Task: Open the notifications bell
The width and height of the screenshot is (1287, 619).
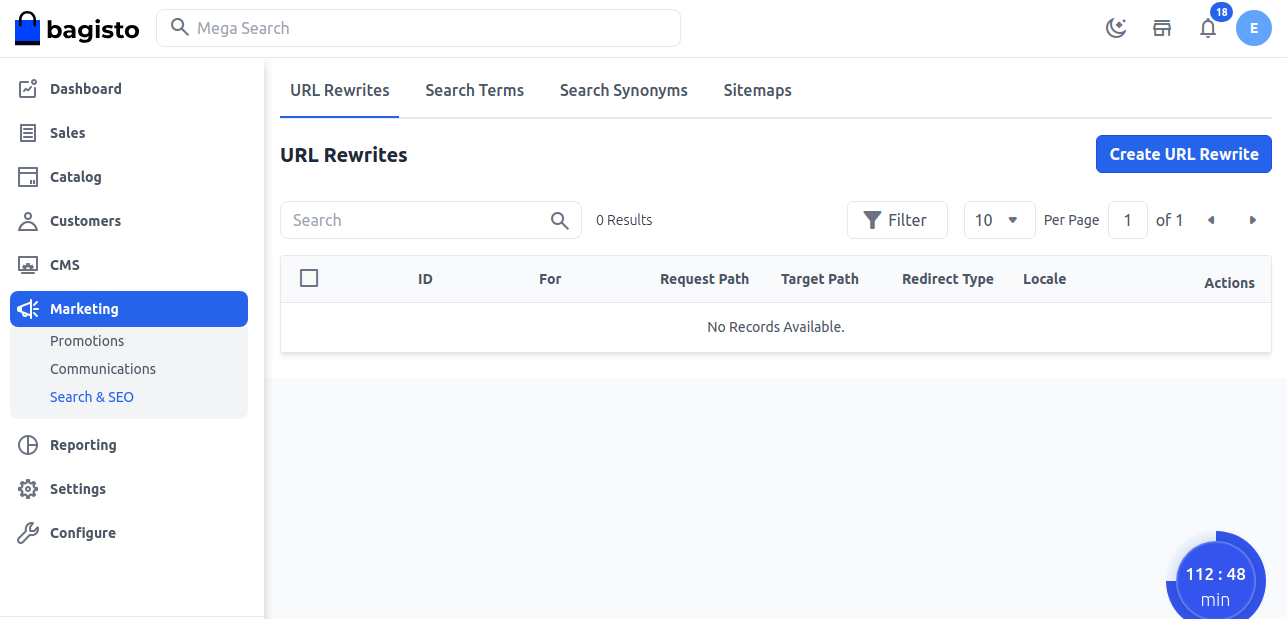Action: pyautogui.click(x=1208, y=28)
